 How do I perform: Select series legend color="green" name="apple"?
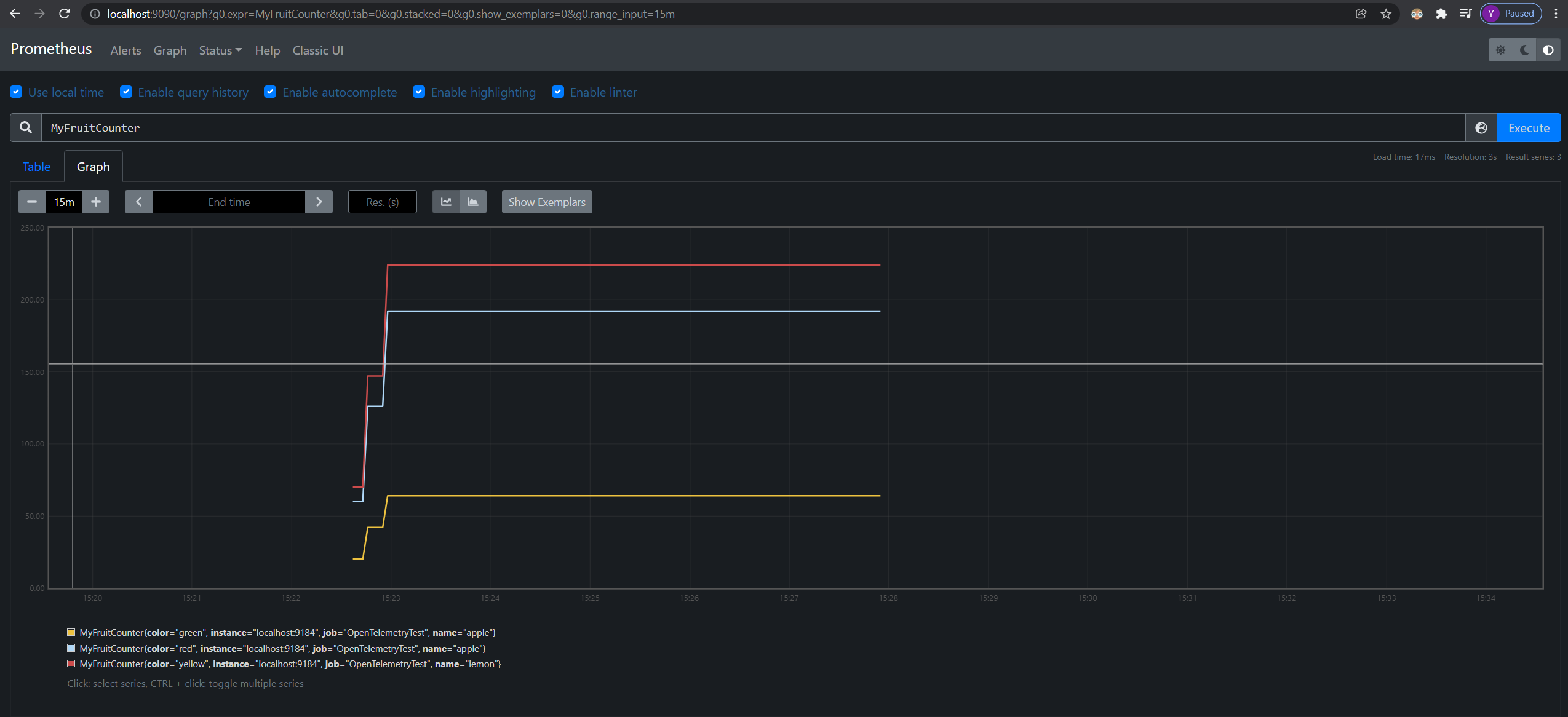pyautogui.click(x=287, y=632)
